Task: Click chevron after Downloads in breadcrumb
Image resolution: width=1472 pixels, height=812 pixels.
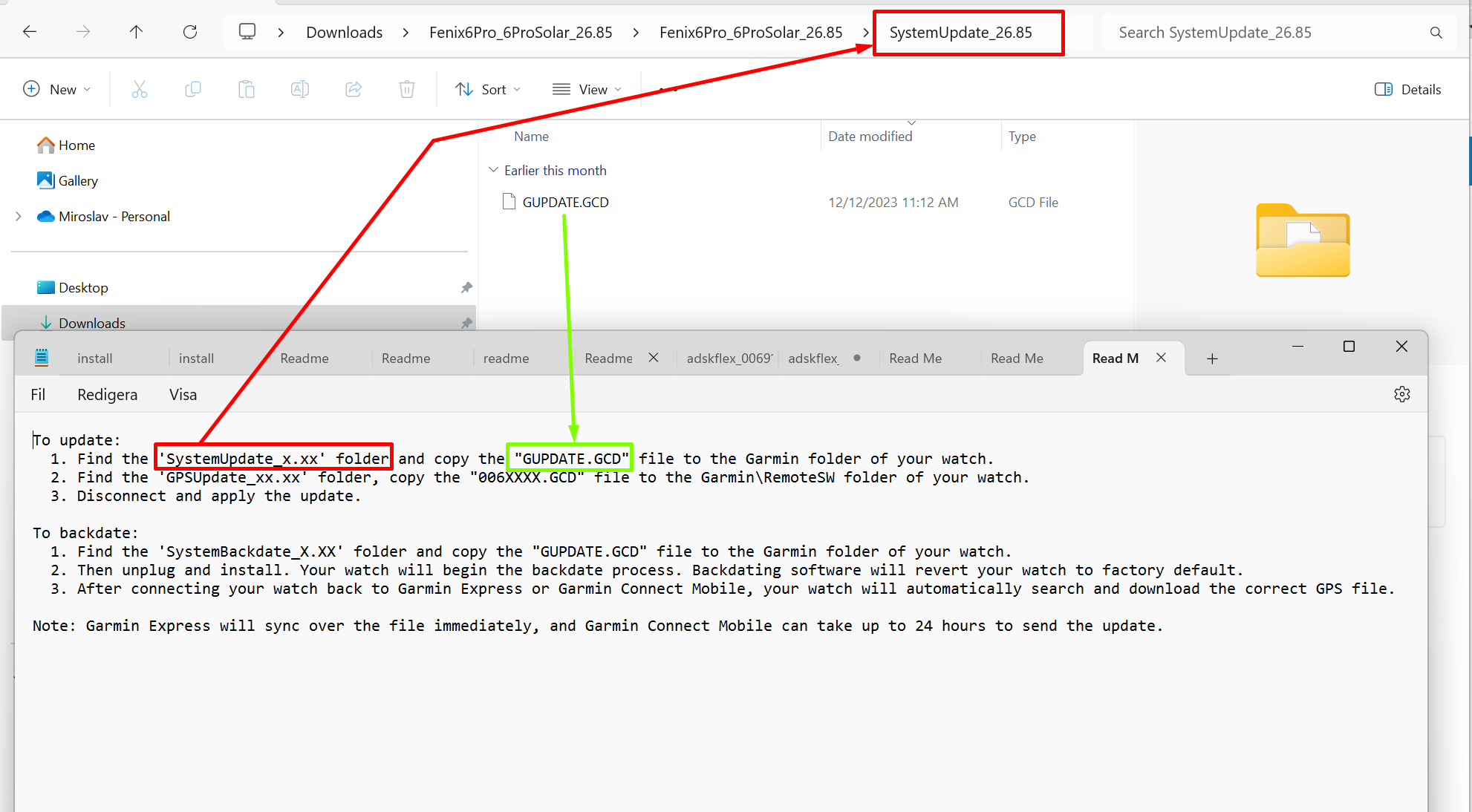Action: pyautogui.click(x=406, y=33)
